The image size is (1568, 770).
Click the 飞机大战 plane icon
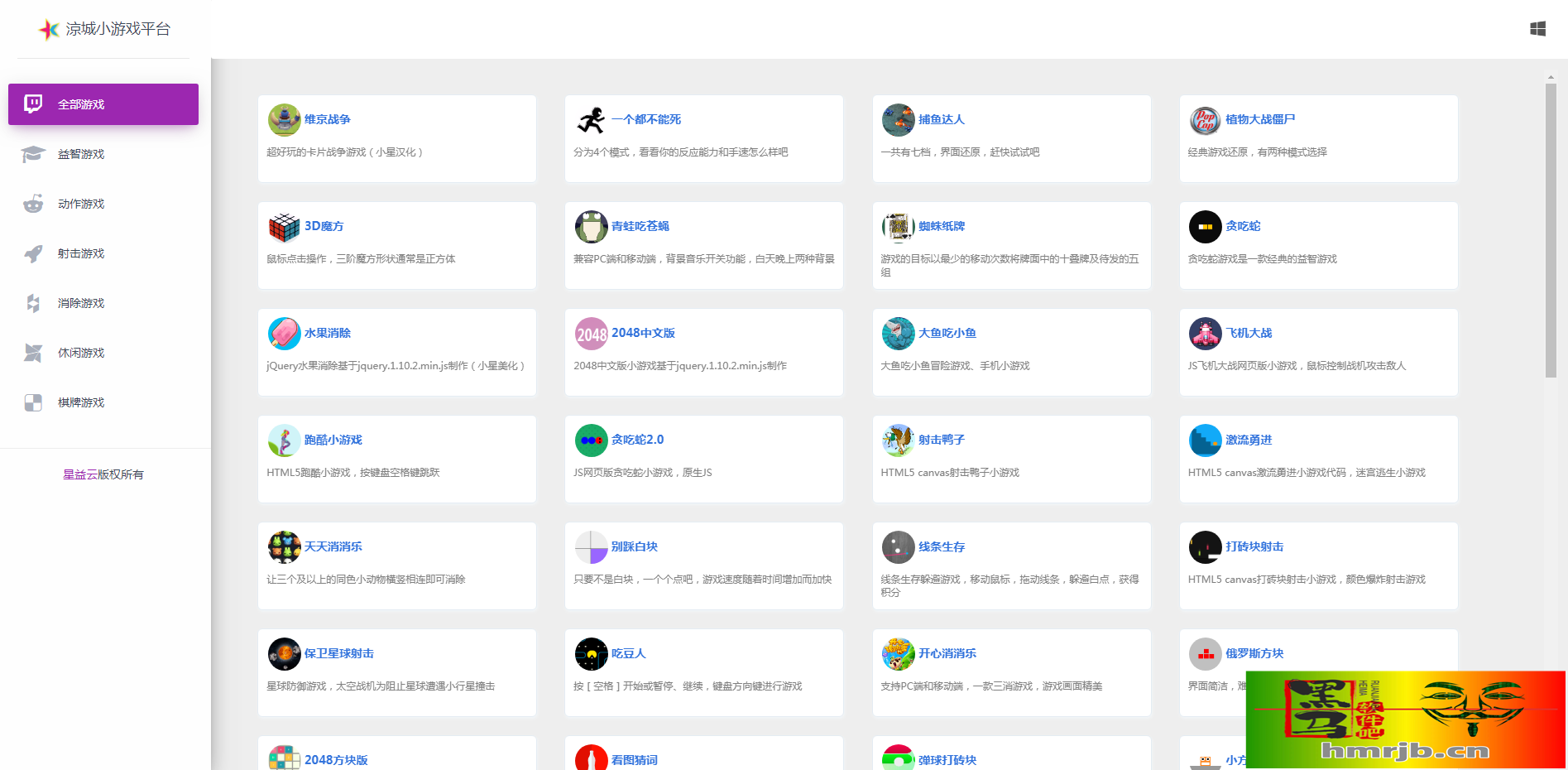pyautogui.click(x=1205, y=334)
